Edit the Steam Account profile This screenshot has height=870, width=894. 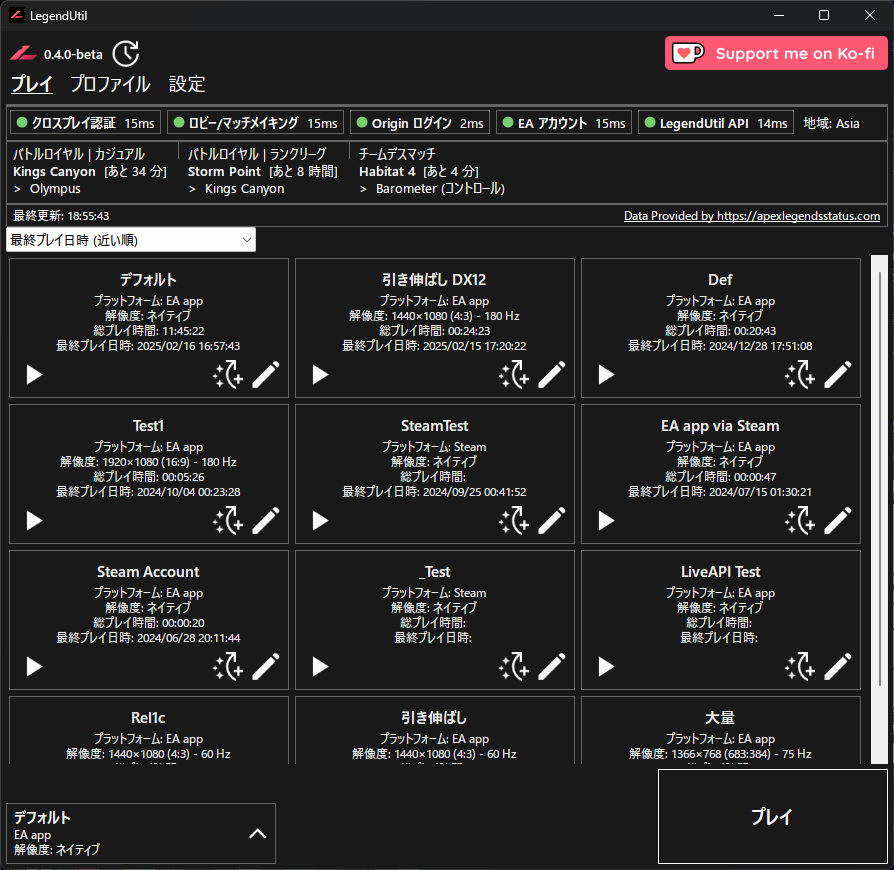pos(266,666)
